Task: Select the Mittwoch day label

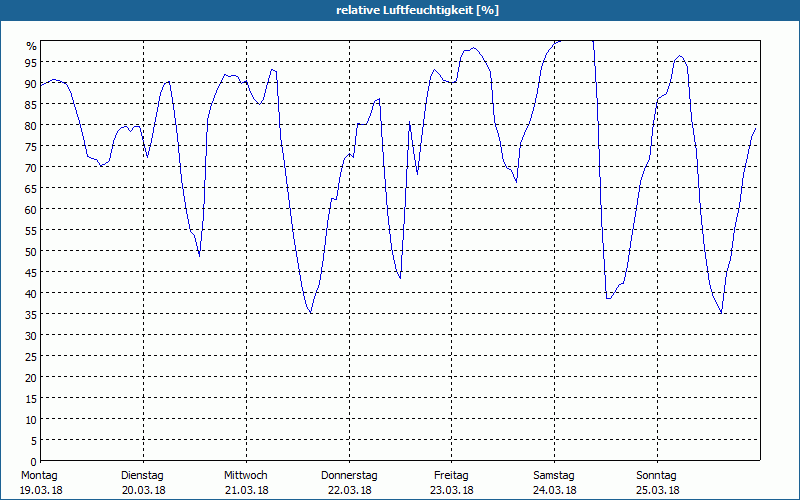Action: 245,475
